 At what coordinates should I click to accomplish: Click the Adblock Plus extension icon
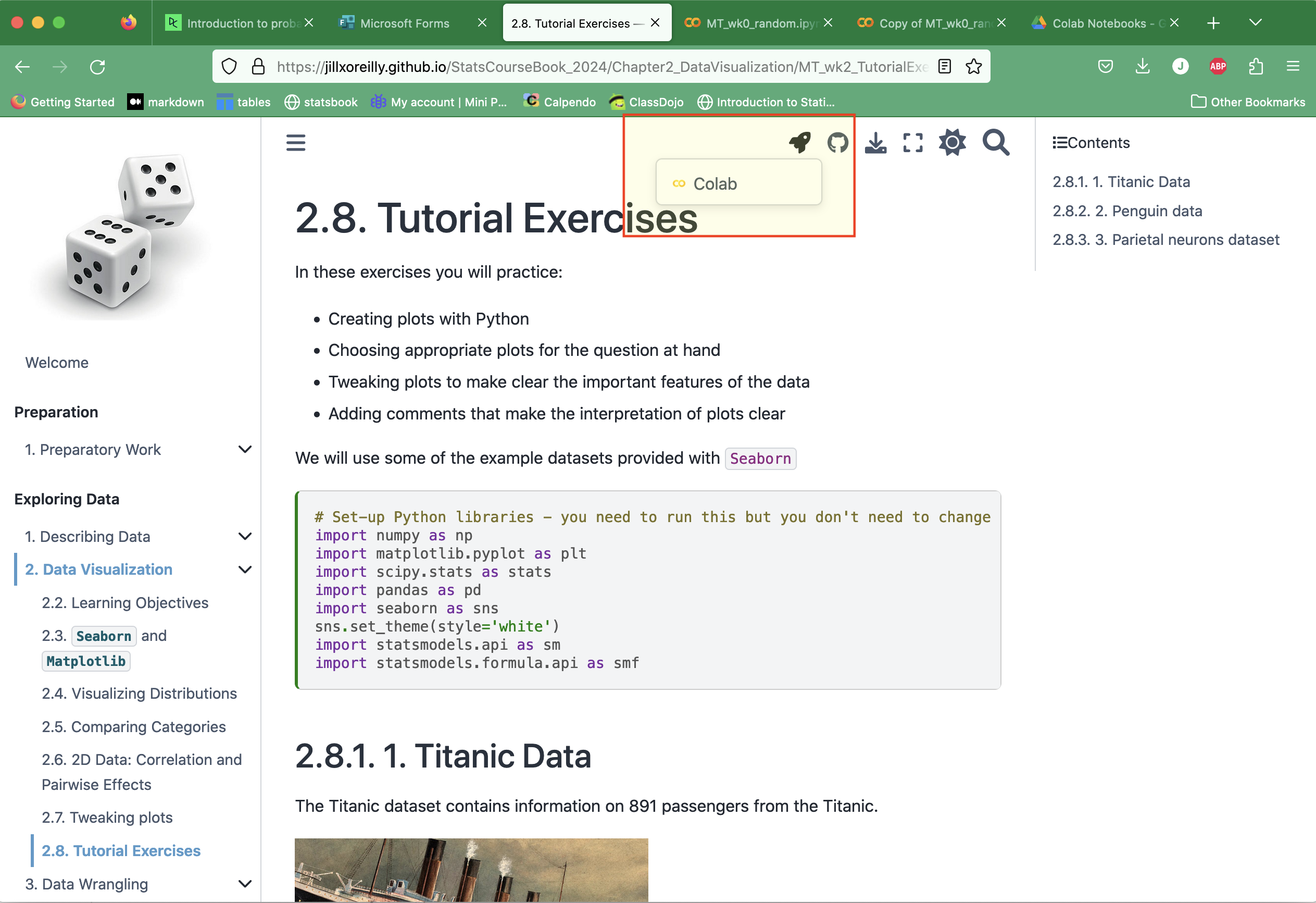1218,67
